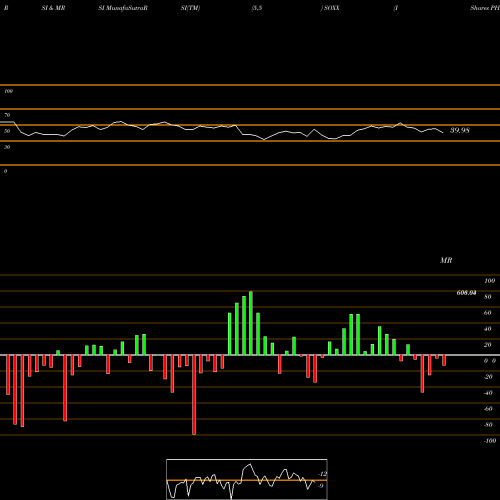The image size is (500, 500).
Task: Open the mini RSI thumbnail chart
Action: pyautogui.click(x=247, y=479)
